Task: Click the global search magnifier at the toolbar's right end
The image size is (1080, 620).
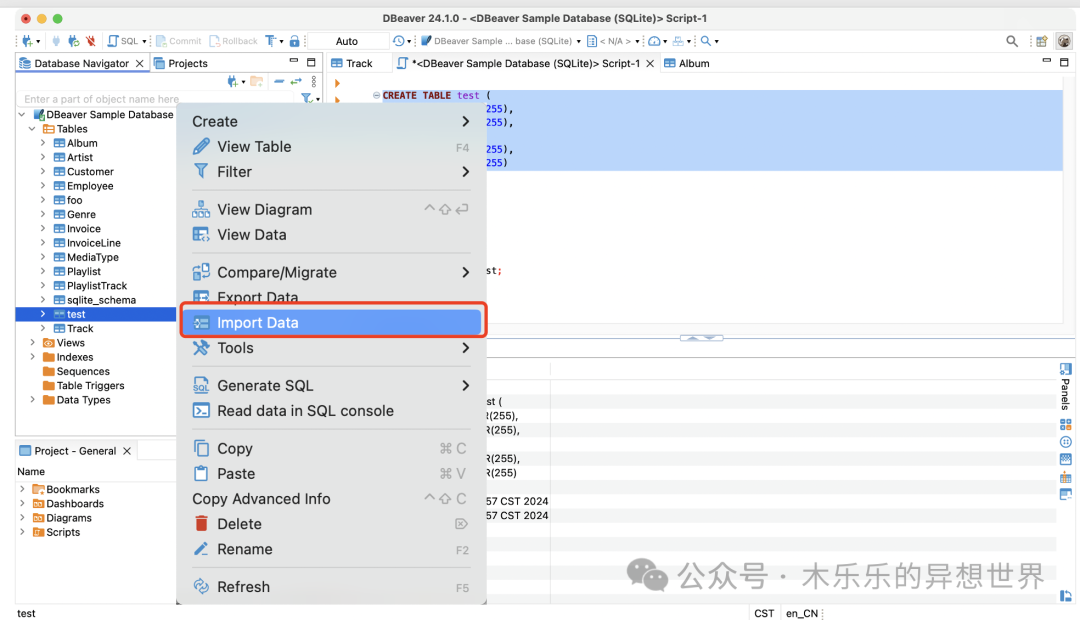Action: point(1012,41)
